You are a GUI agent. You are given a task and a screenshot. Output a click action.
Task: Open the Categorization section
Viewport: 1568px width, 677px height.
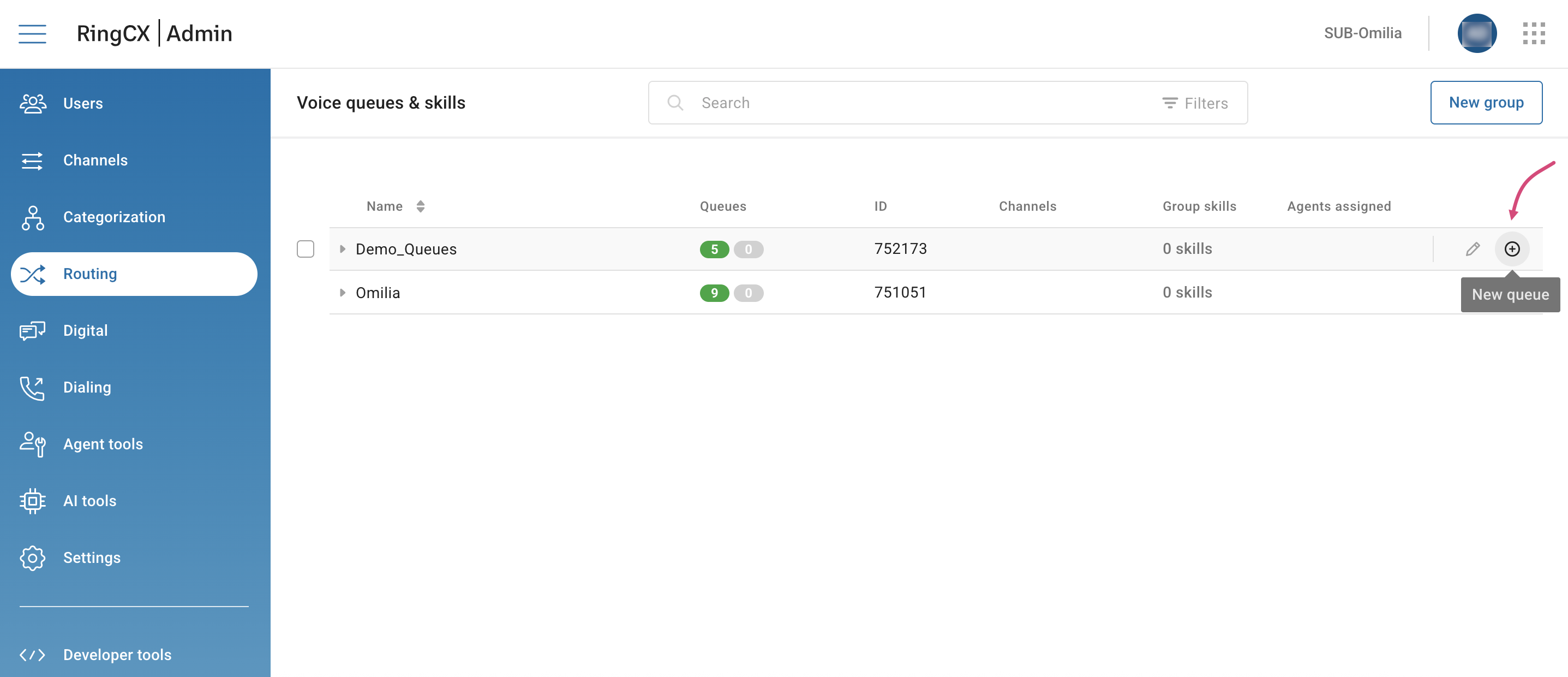(x=114, y=217)
